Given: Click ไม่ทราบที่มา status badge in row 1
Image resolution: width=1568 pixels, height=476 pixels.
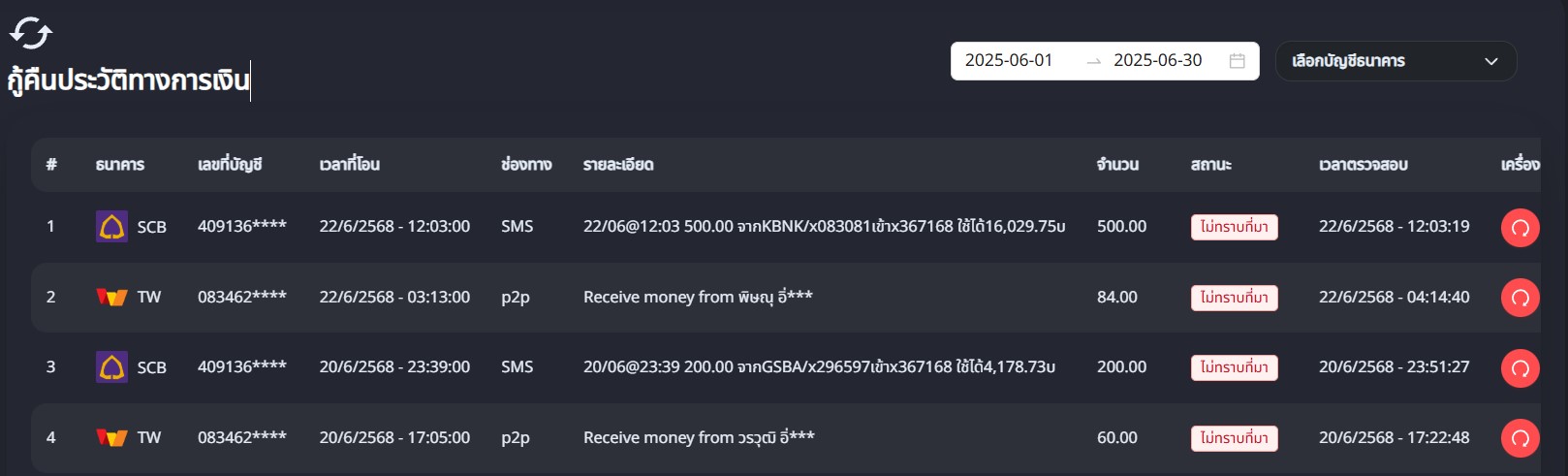Looking at the screenshot, I should [1234, 227].
